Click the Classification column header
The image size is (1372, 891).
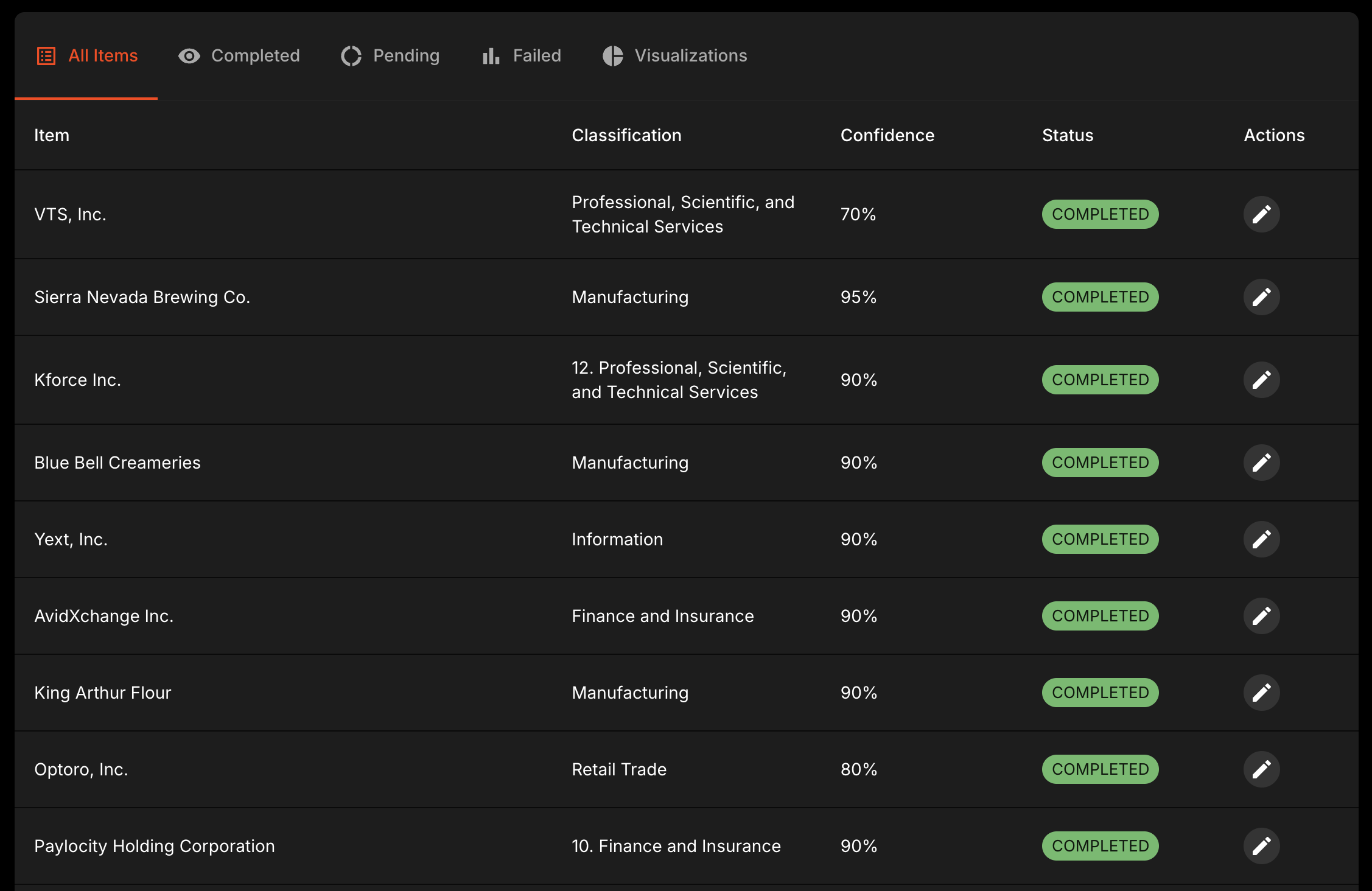pos(626,135)
